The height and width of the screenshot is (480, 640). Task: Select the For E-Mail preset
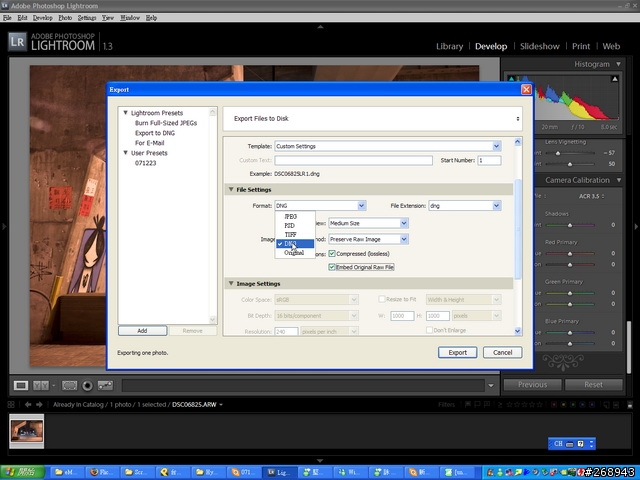[149, 143]
